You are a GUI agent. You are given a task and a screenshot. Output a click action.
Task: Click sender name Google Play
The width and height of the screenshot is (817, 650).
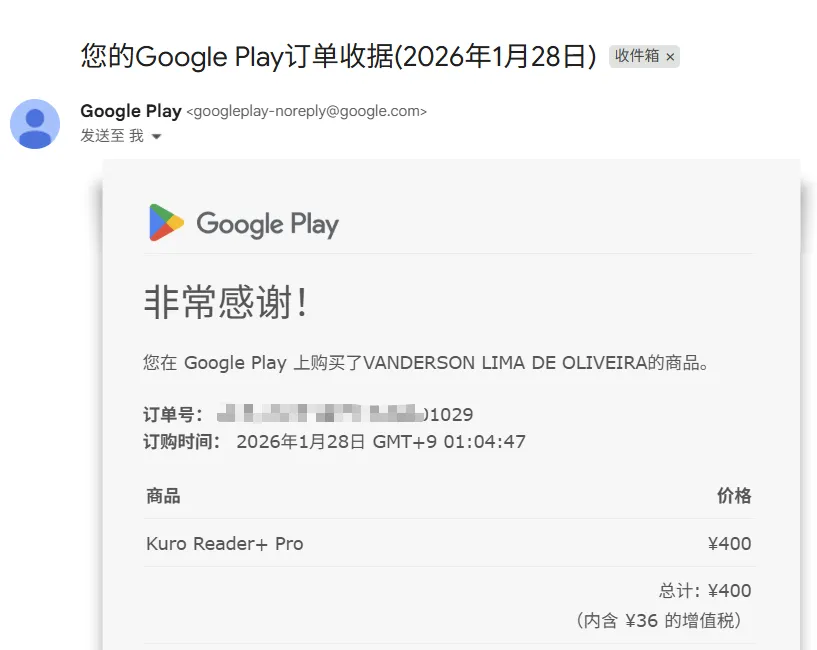click(131, 111)
